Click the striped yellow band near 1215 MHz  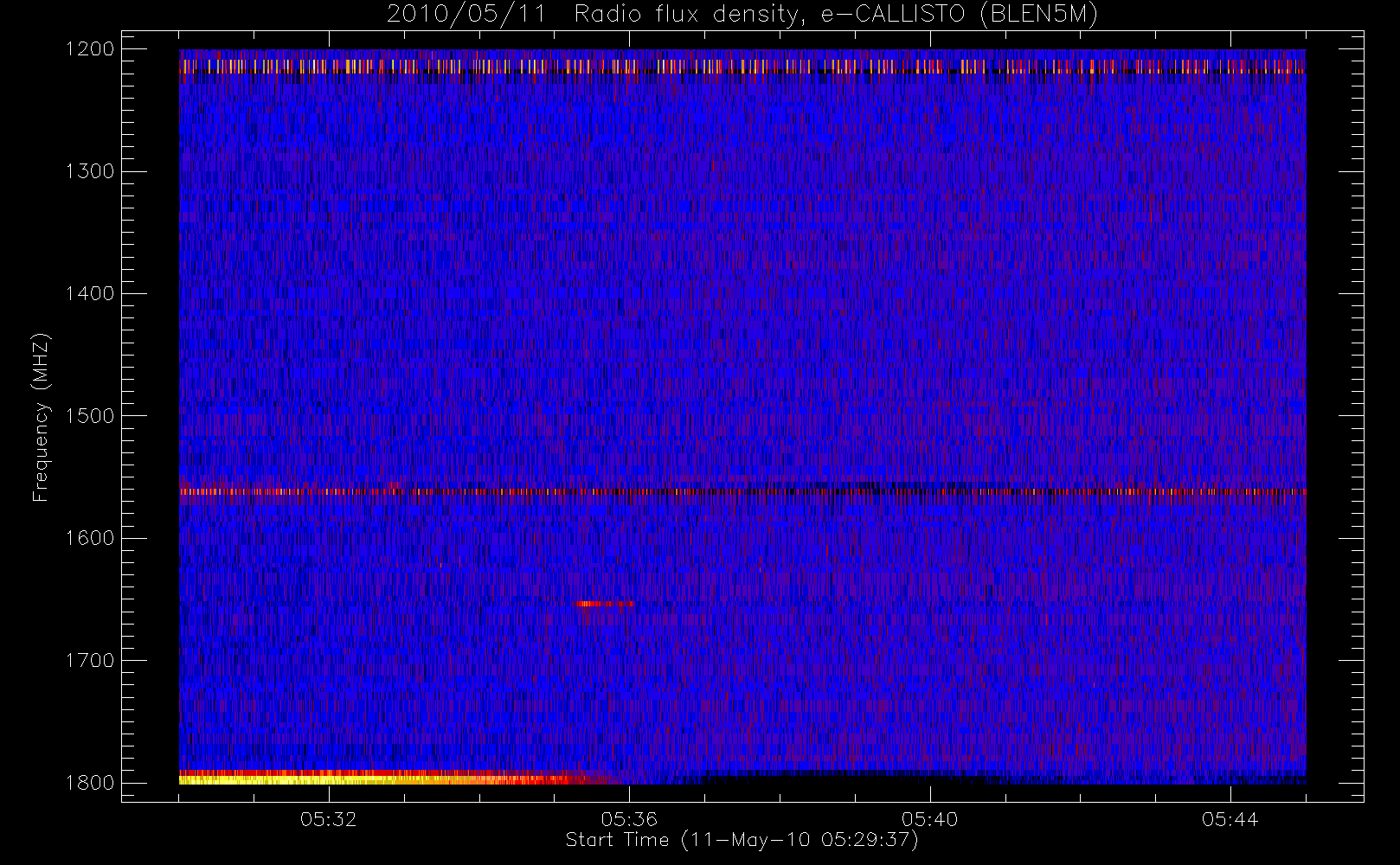pyautogui.click(x=742, y=66)
